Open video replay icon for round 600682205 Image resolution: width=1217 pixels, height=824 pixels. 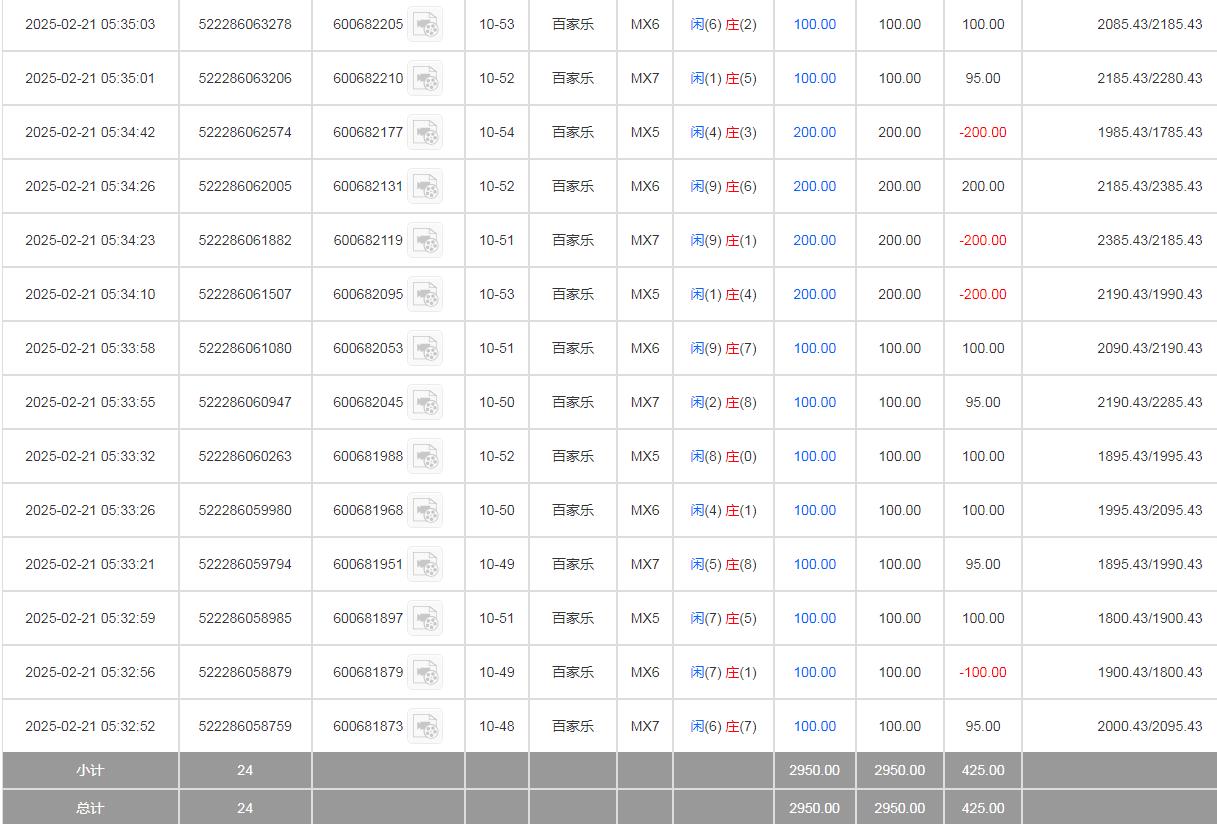(425, 24)
